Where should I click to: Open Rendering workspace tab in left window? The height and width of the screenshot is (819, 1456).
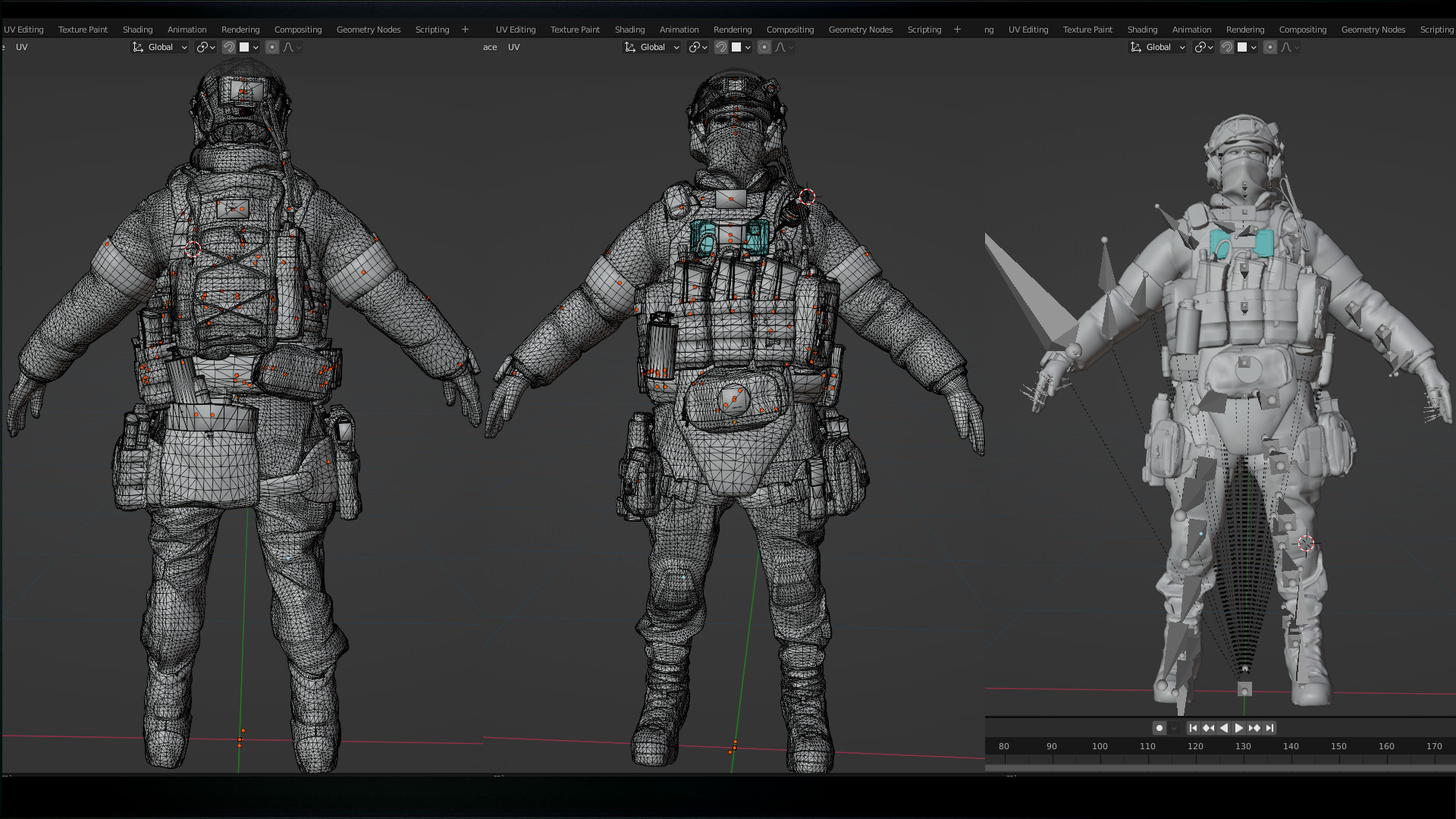240,30
